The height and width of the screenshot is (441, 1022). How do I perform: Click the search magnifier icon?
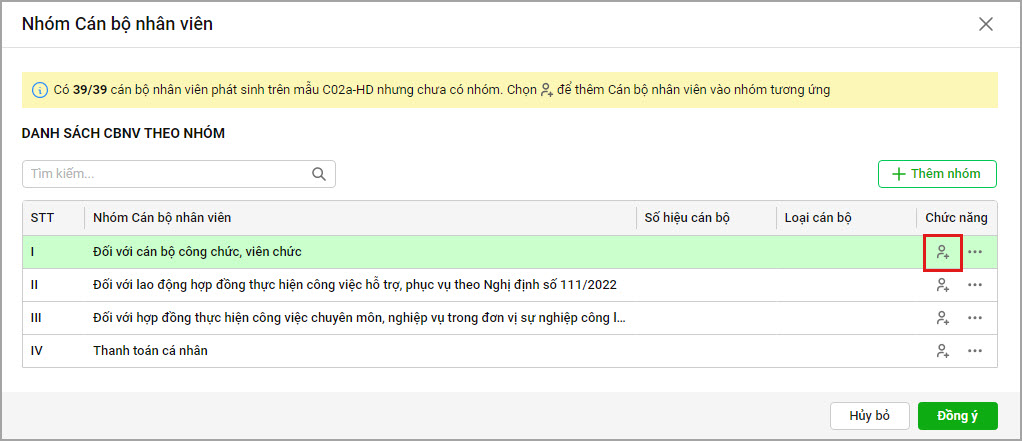point(320,174)
